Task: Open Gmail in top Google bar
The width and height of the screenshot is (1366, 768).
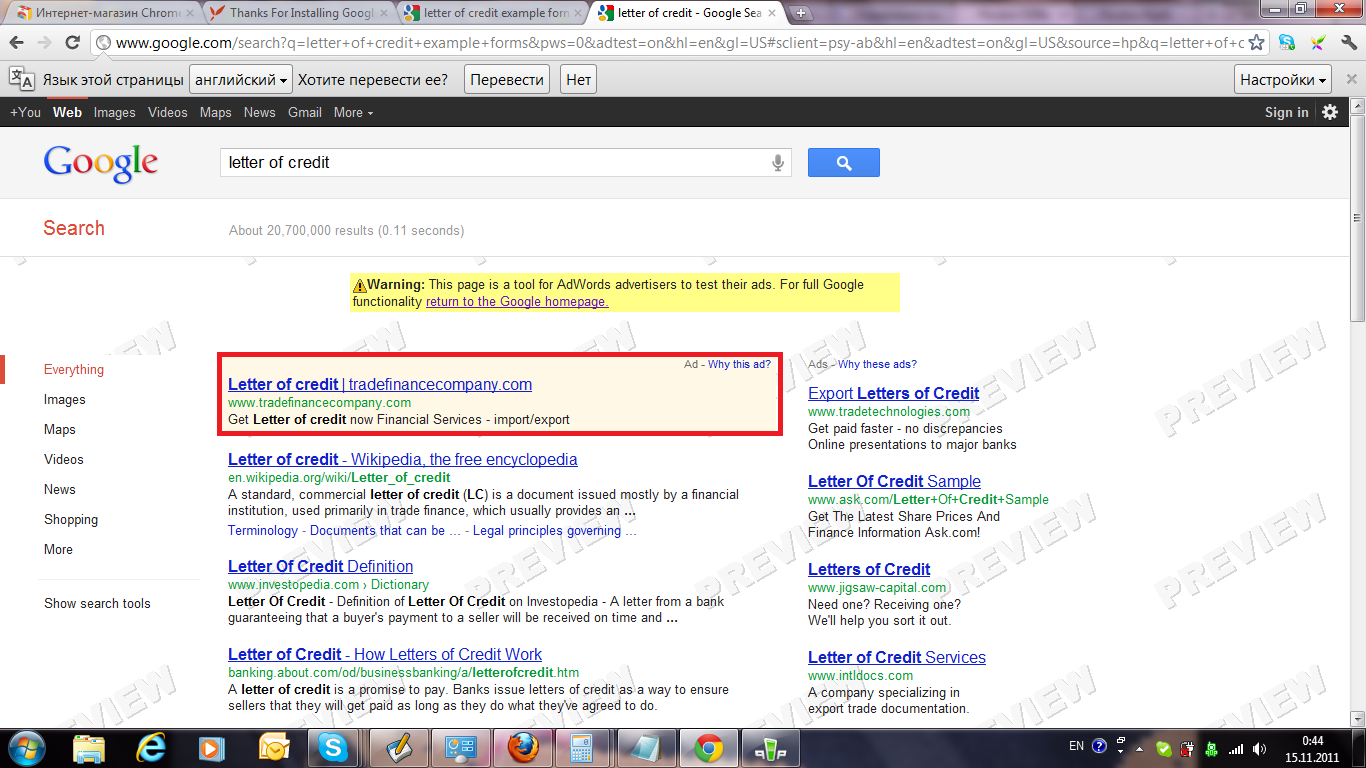Action: (x=305, y=112)
